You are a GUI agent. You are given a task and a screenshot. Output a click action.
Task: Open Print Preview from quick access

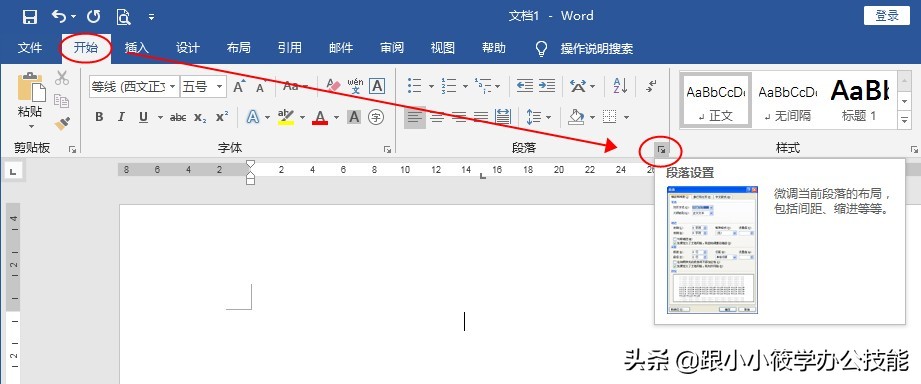click(123, 16)
